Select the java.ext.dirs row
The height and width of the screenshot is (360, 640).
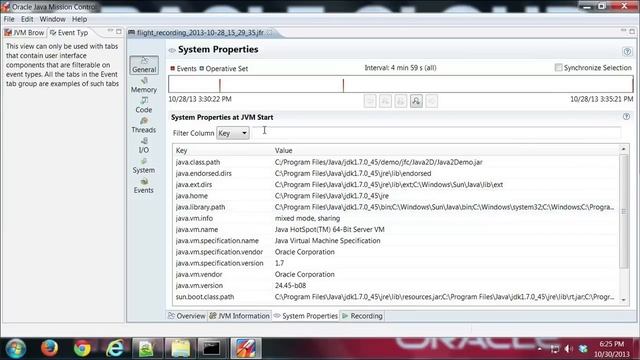[x=396, y=184]
